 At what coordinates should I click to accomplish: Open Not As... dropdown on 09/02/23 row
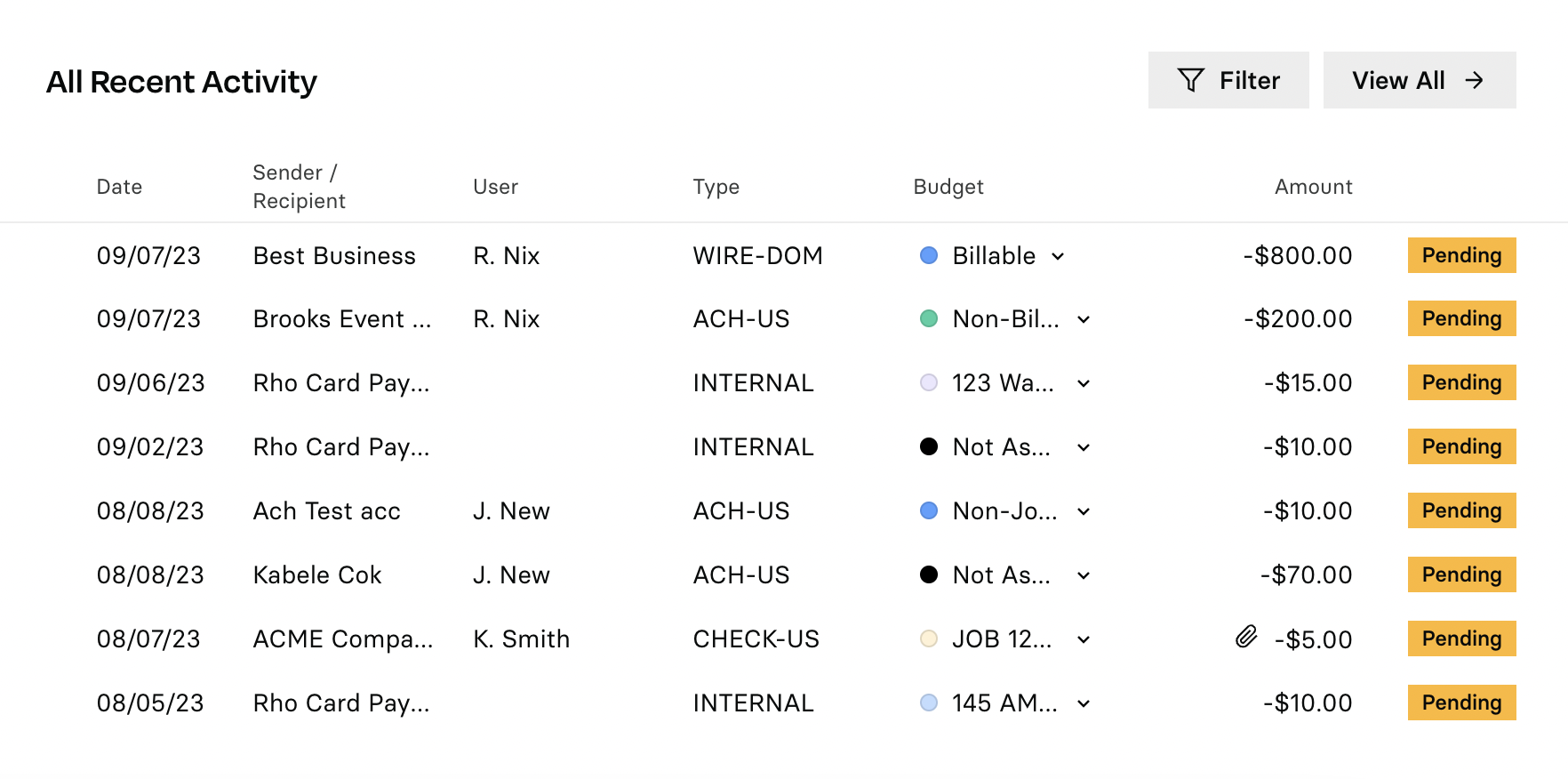(1084, 447)
